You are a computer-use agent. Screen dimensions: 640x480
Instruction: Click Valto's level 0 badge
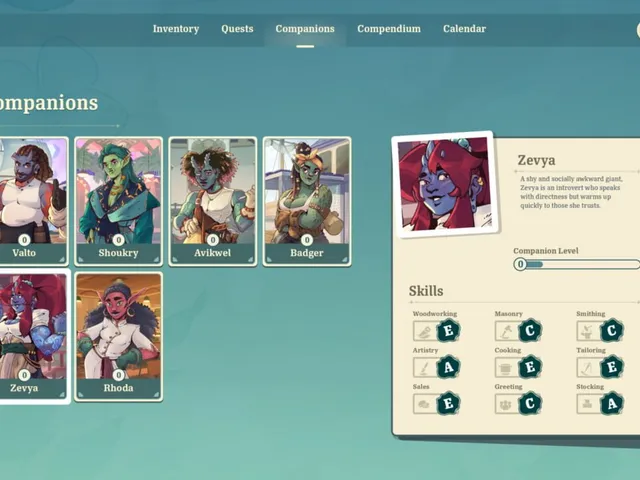tap(24, 240)
